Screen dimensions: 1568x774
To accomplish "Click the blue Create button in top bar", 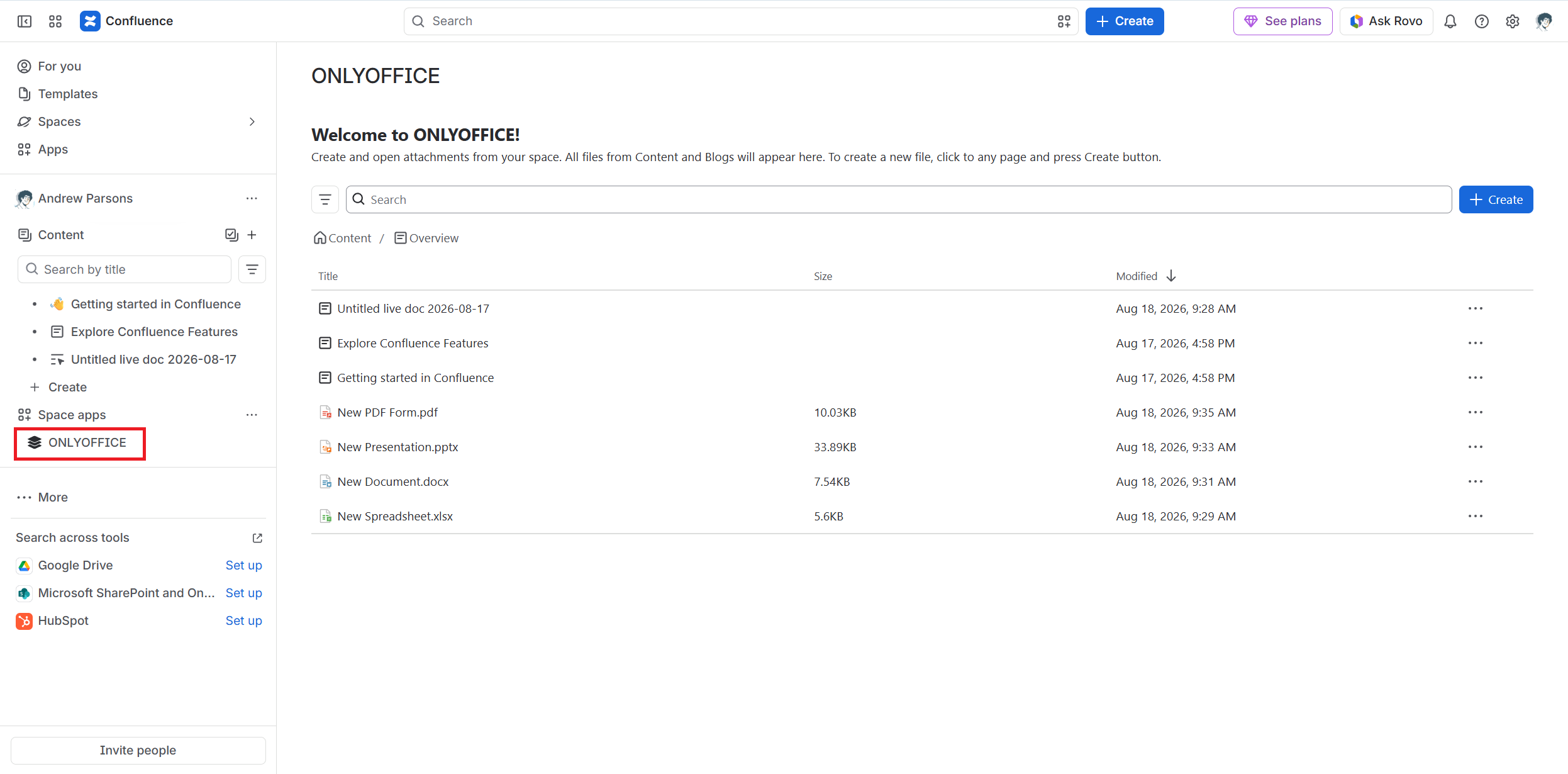I will pyautogui.click(x=1125, y=21).
